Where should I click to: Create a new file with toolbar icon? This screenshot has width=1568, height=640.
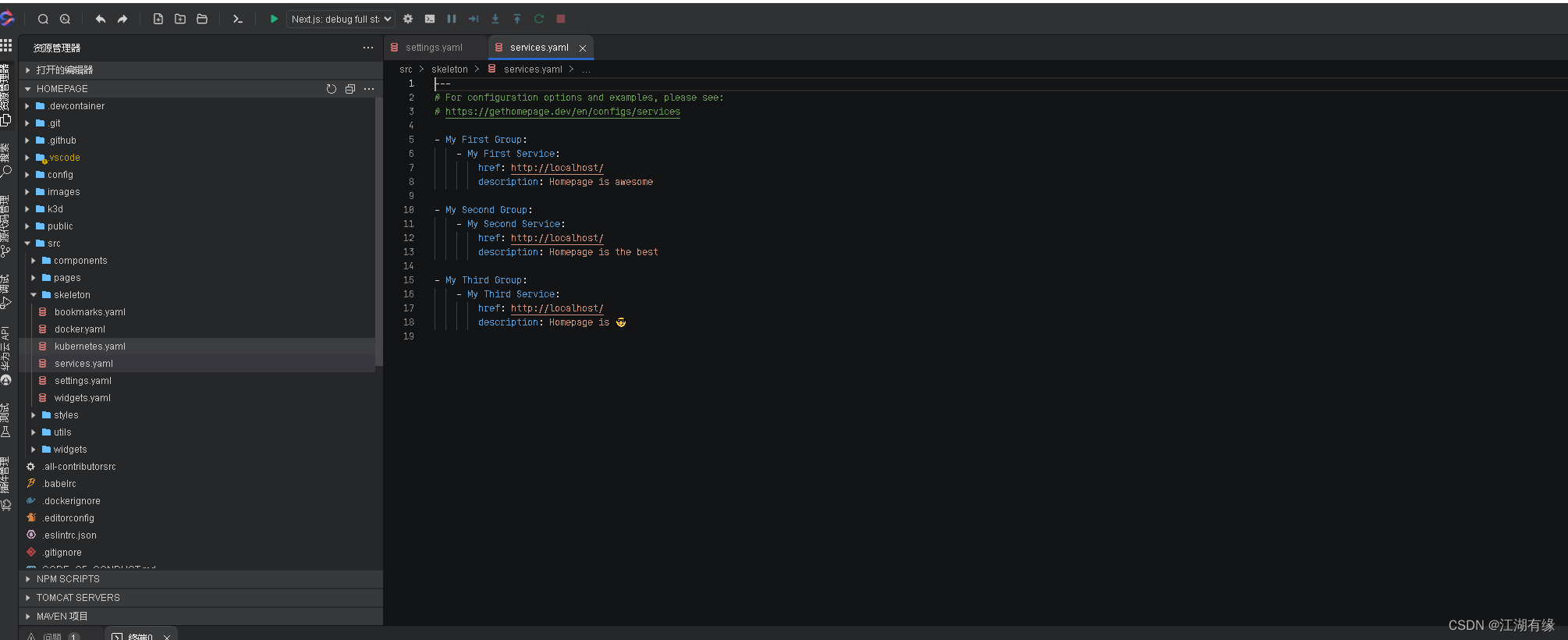[x=158, y=19]
